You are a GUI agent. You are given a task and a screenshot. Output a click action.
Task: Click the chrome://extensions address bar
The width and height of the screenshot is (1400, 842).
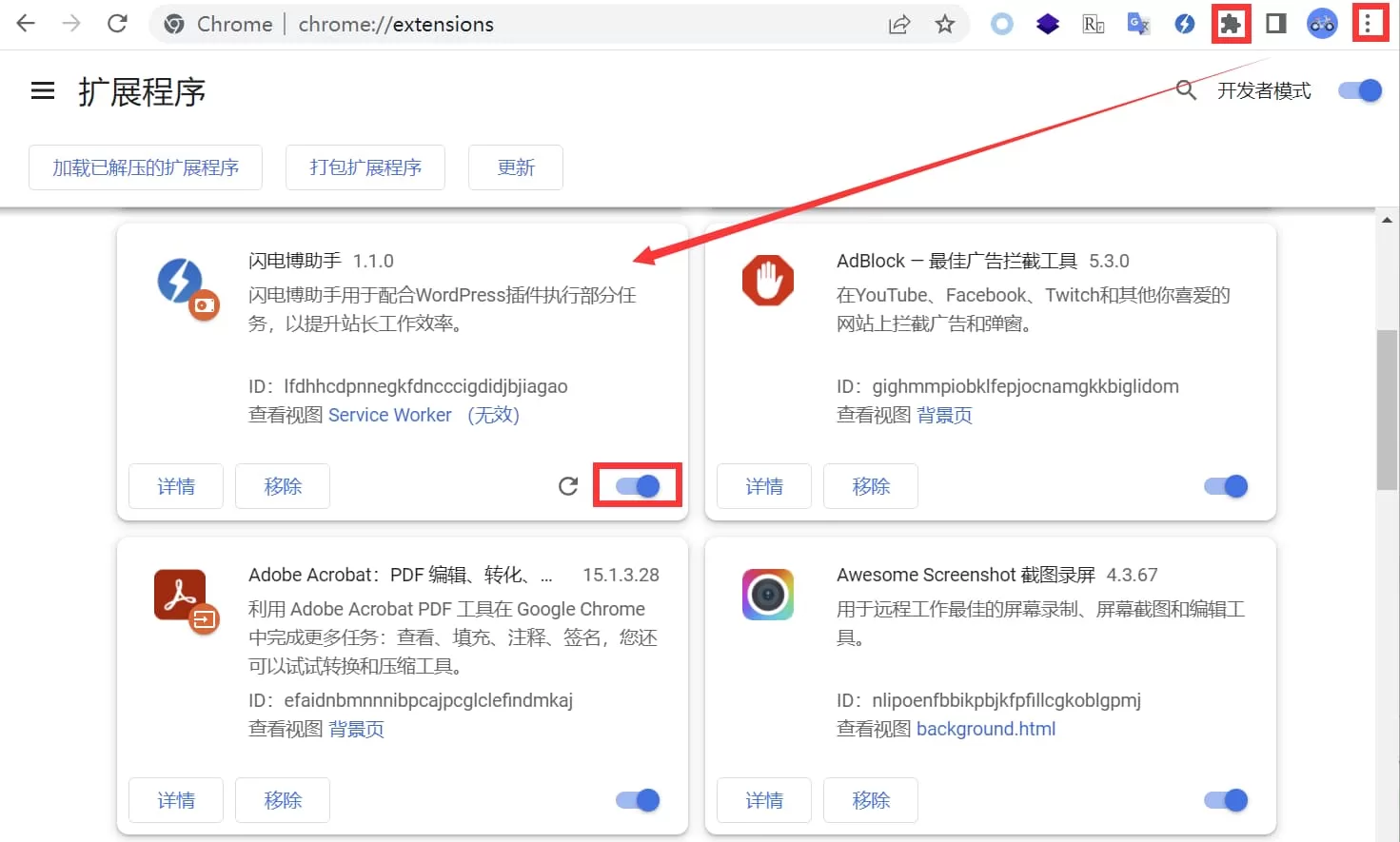pos(396,25)
